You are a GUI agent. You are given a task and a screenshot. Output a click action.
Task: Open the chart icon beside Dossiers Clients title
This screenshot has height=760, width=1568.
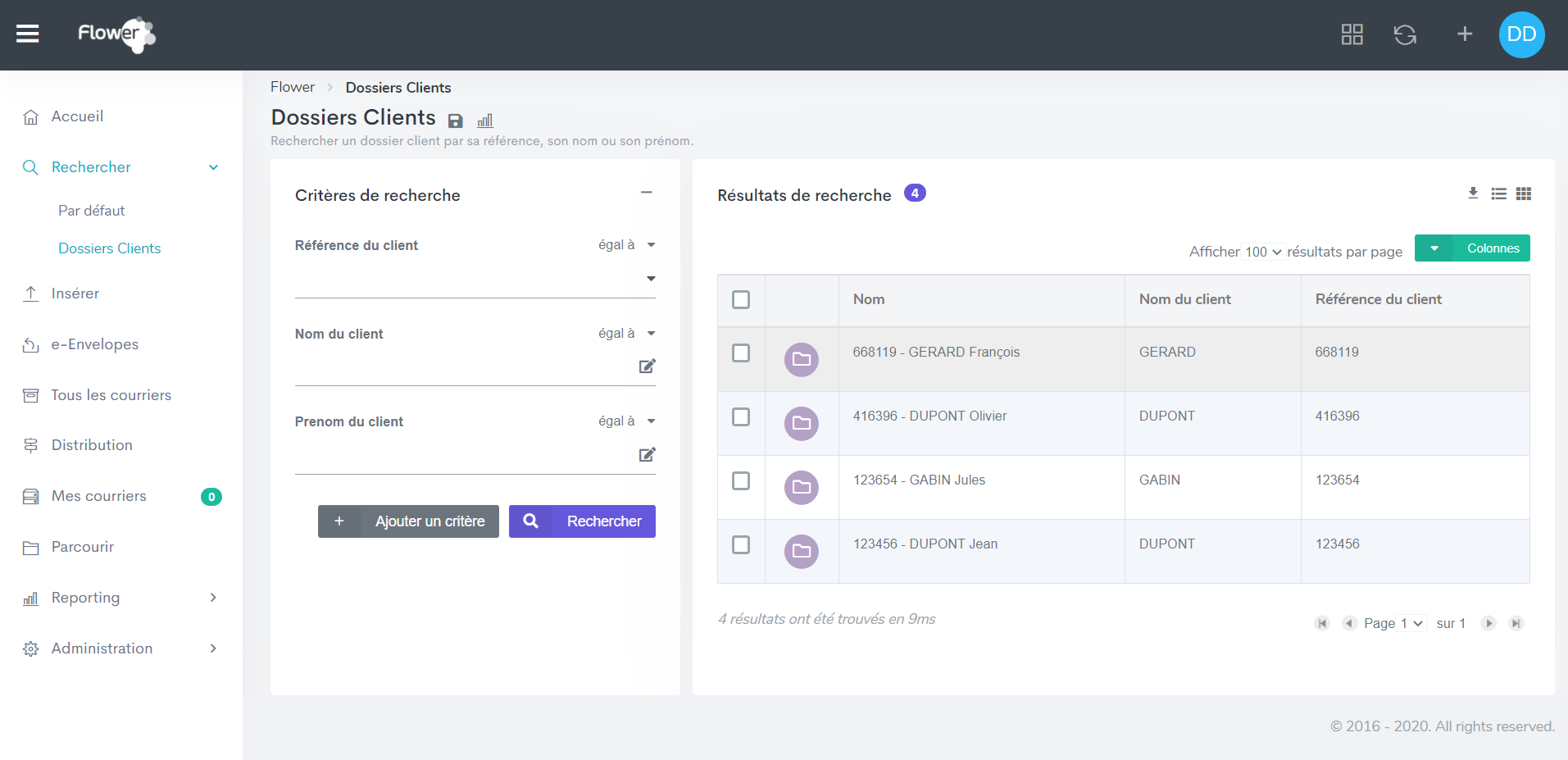point(485,121)
